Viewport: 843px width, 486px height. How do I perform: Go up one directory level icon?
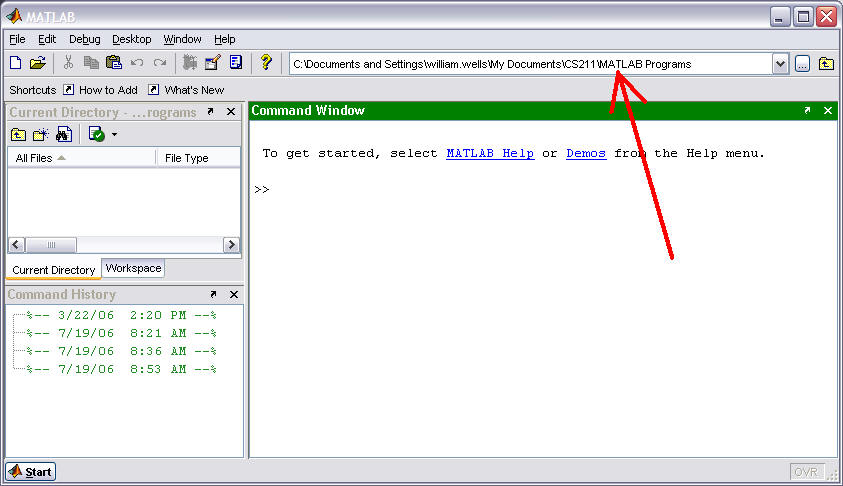(18, 134)
